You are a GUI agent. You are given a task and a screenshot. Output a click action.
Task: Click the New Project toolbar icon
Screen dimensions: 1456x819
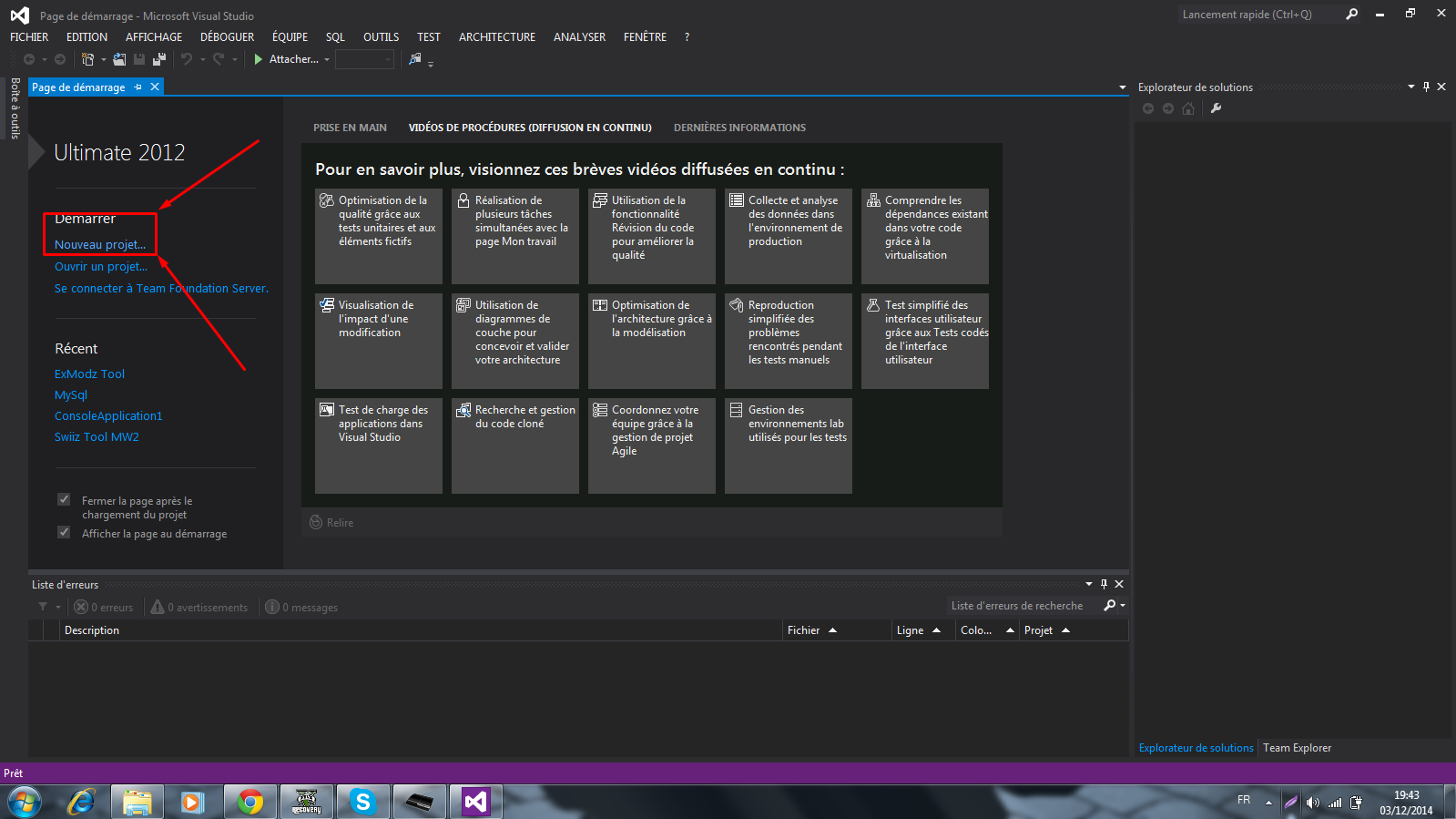pos(88,59)
